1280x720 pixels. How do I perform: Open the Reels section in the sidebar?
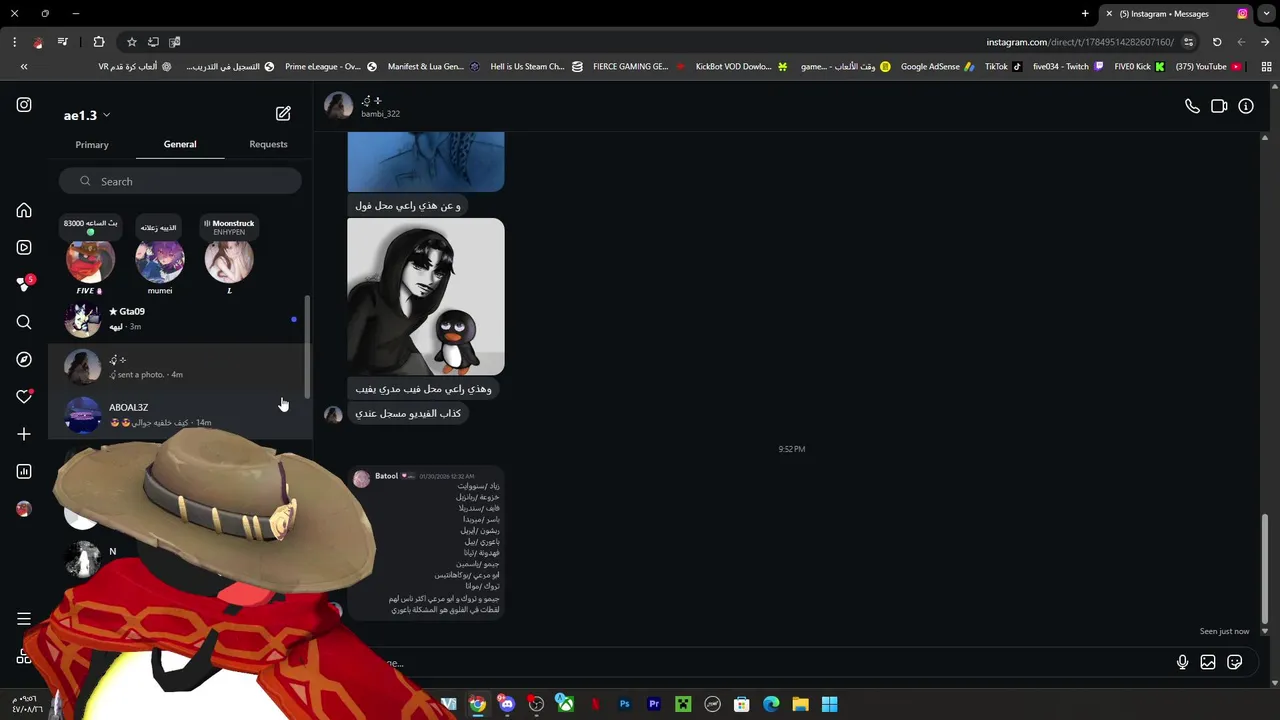point(24,247)
